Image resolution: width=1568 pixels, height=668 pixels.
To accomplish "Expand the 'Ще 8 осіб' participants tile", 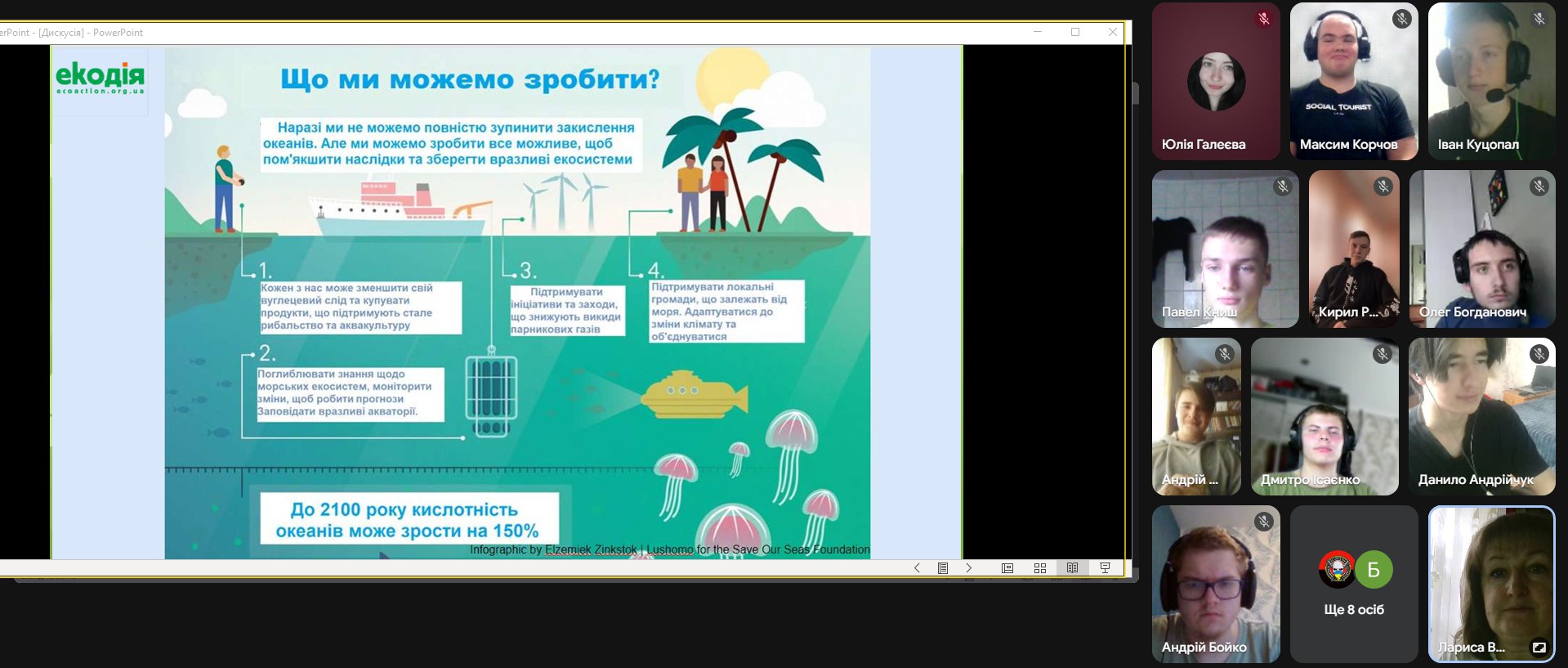I will [x=1354, y=585].
